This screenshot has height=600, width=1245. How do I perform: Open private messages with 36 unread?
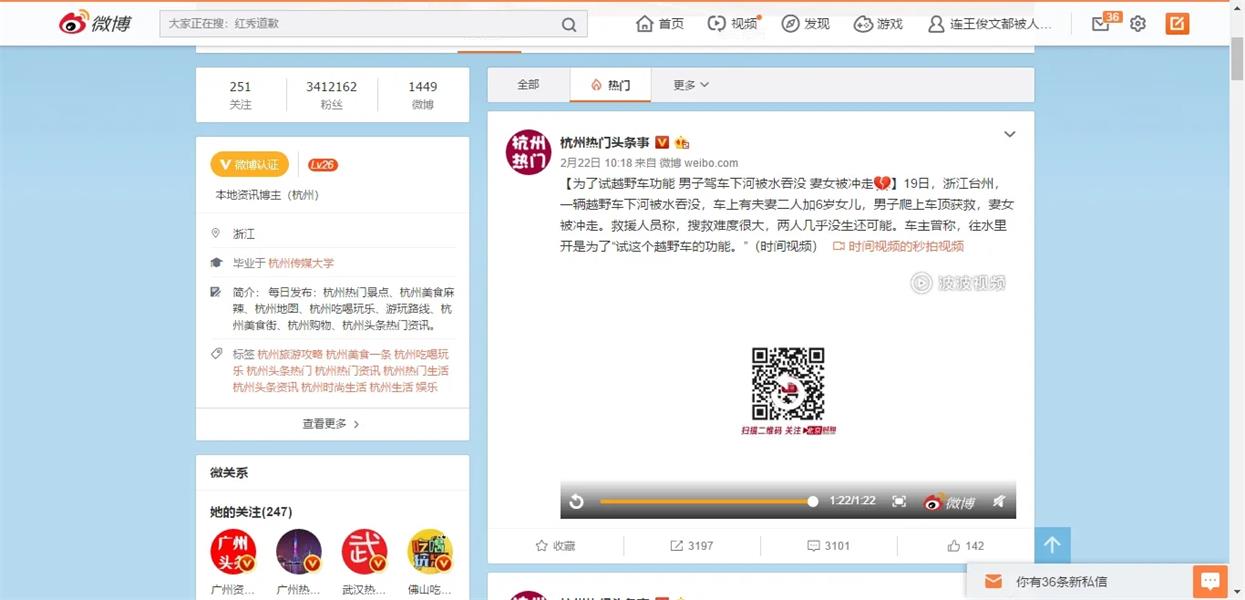[1100, 23]
